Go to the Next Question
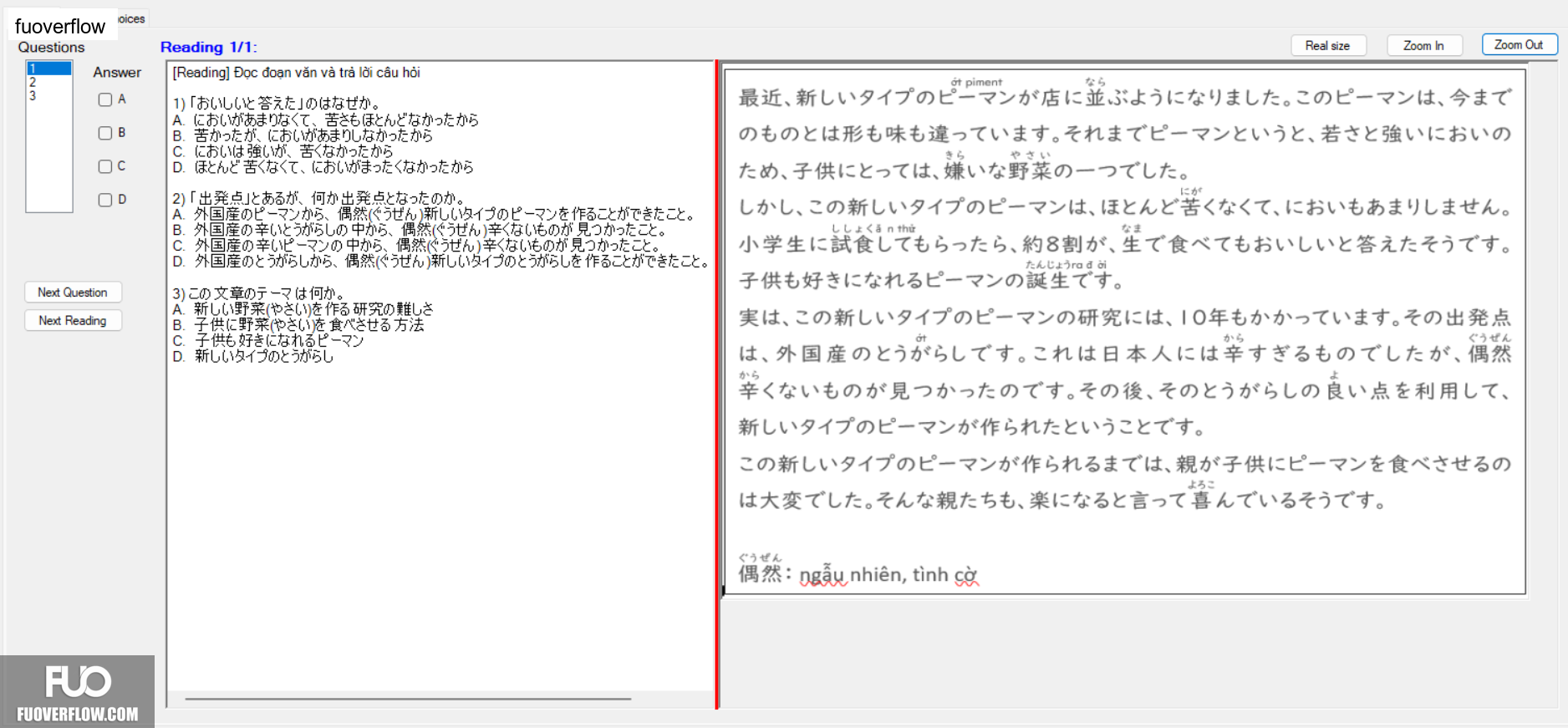 point(73,293)
